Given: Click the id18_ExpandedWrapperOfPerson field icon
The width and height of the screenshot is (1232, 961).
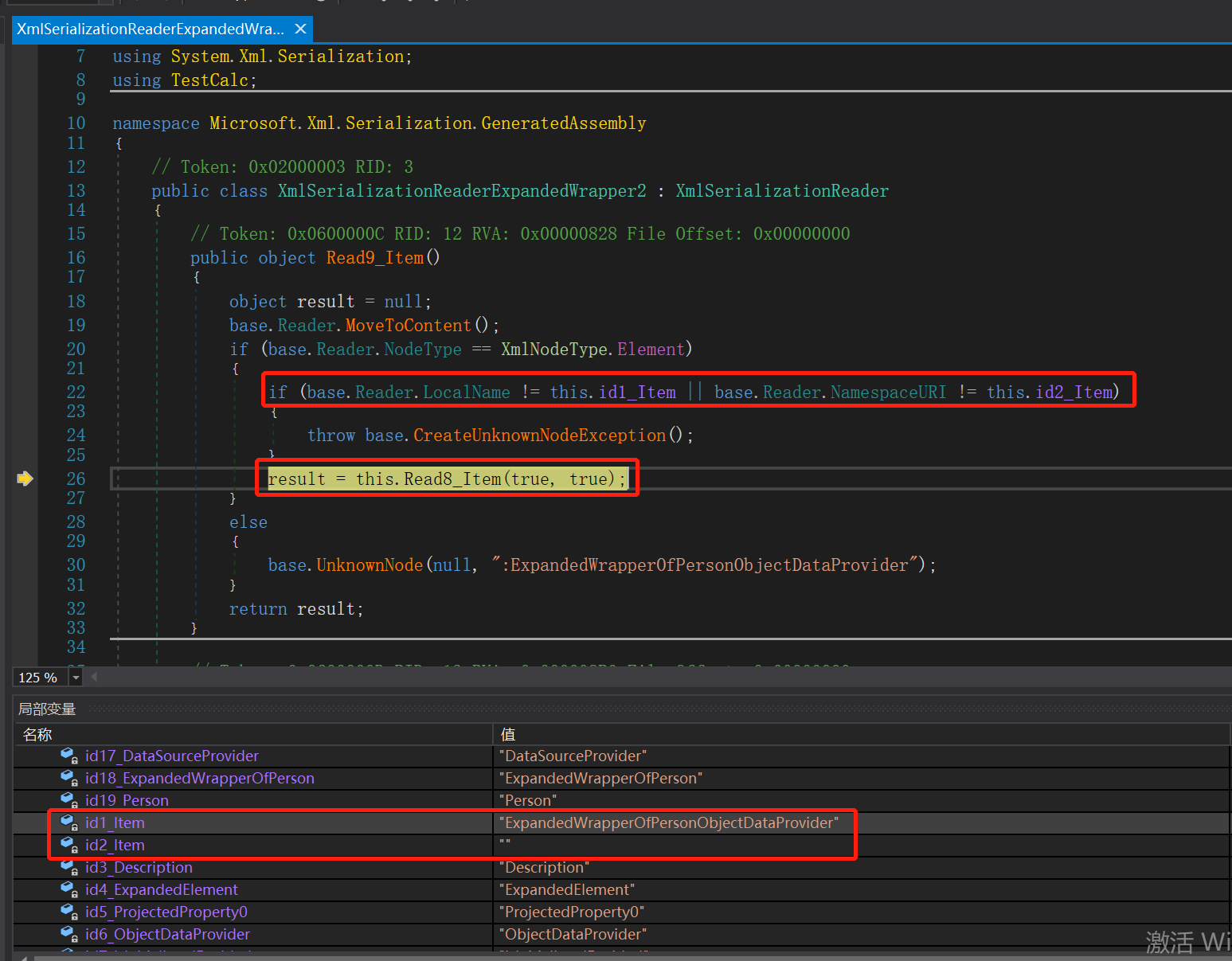Looking at the screenshot, I should (x=68, y=778).
